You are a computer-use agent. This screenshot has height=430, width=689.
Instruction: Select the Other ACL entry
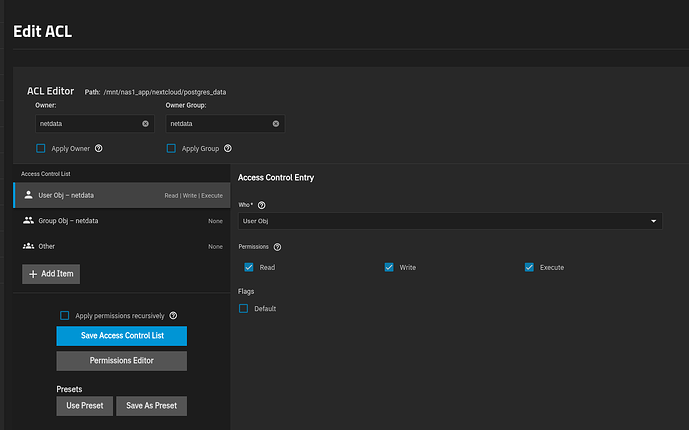click(x=122, y=246)
